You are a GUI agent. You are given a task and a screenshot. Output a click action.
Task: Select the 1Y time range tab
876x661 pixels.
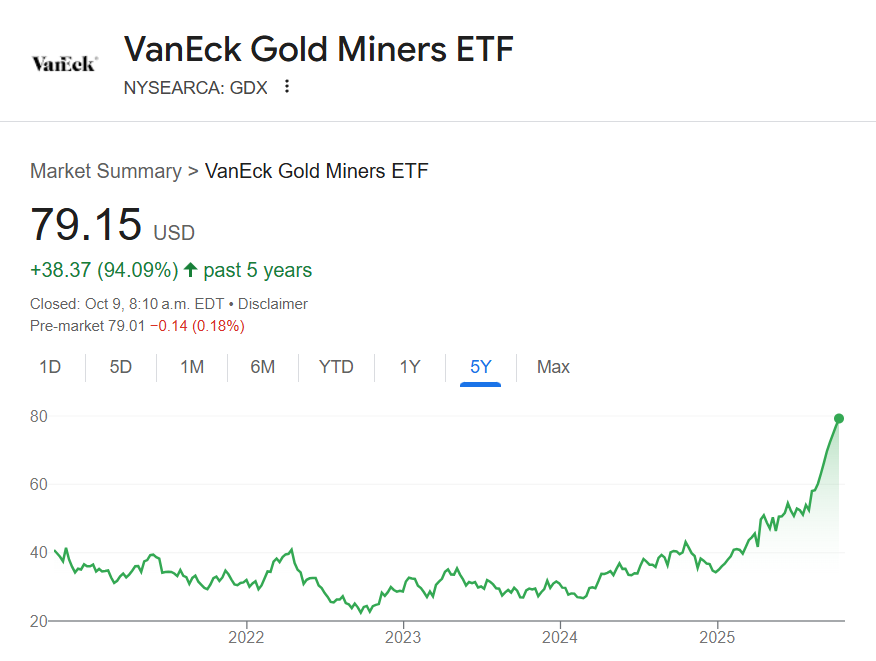[410, 367]
